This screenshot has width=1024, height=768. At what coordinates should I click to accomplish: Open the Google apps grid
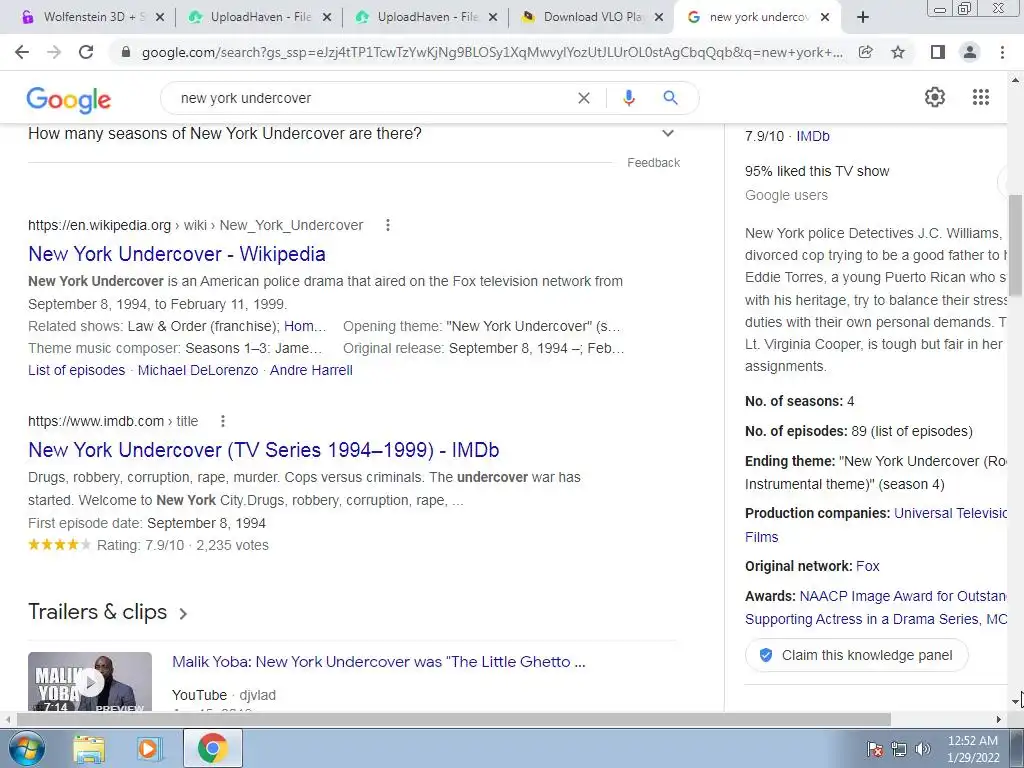coord(981,97)
